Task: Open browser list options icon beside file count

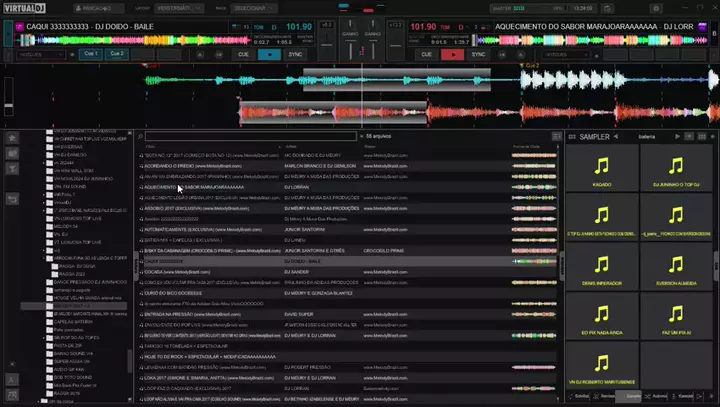Action: [x=557, y=136]
